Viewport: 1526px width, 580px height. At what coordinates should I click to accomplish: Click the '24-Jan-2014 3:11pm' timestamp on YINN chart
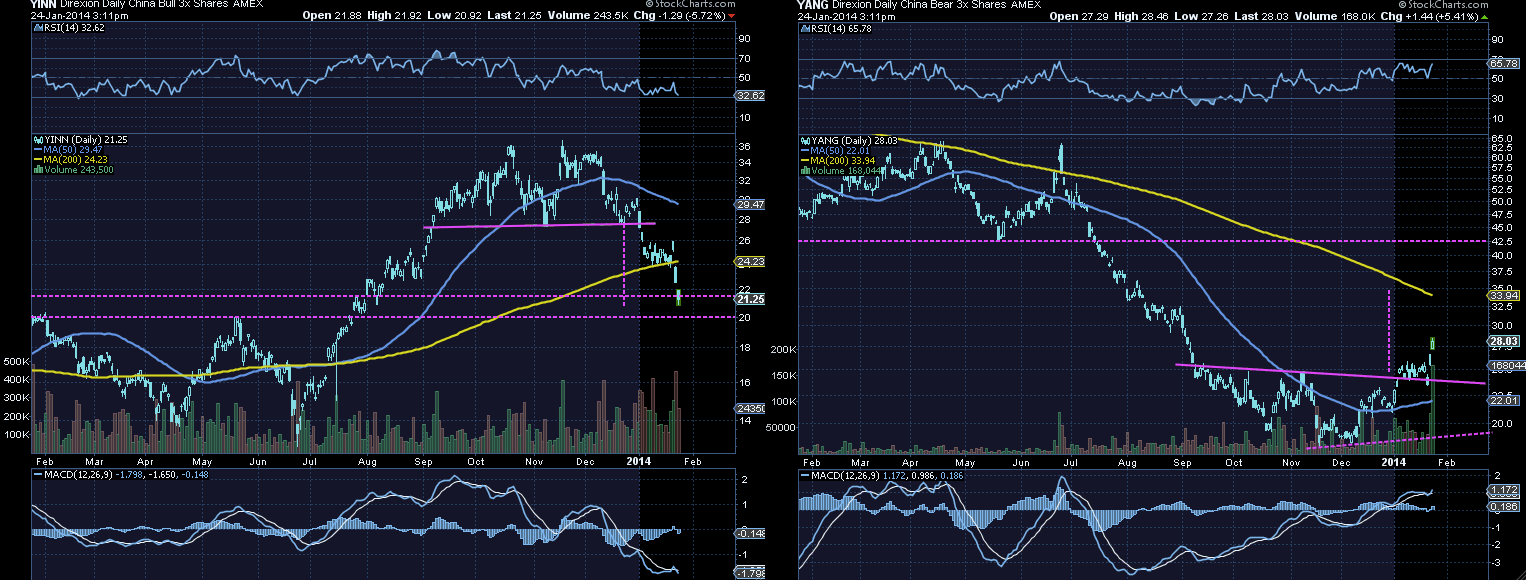pos(78,16)
